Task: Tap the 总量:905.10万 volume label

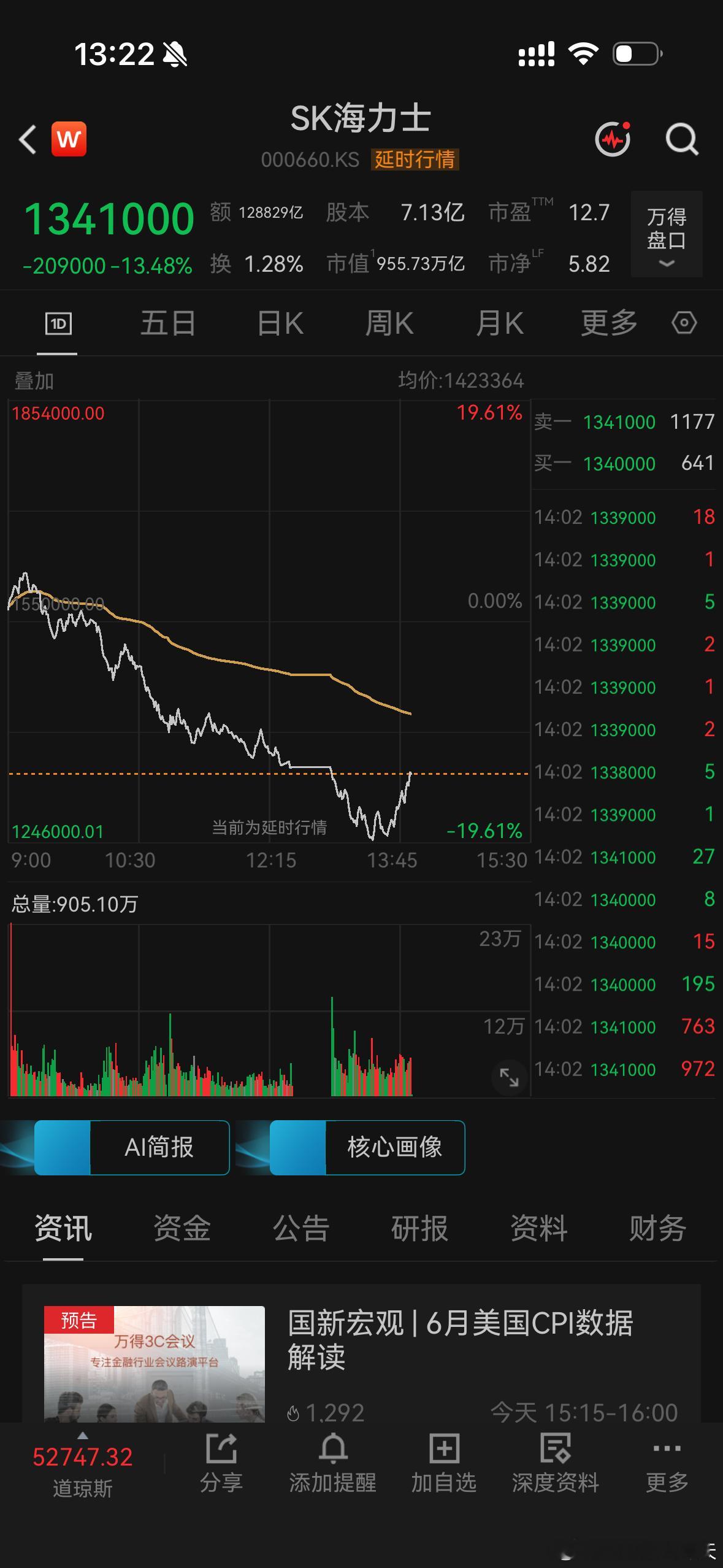Action: coord(75,904)
